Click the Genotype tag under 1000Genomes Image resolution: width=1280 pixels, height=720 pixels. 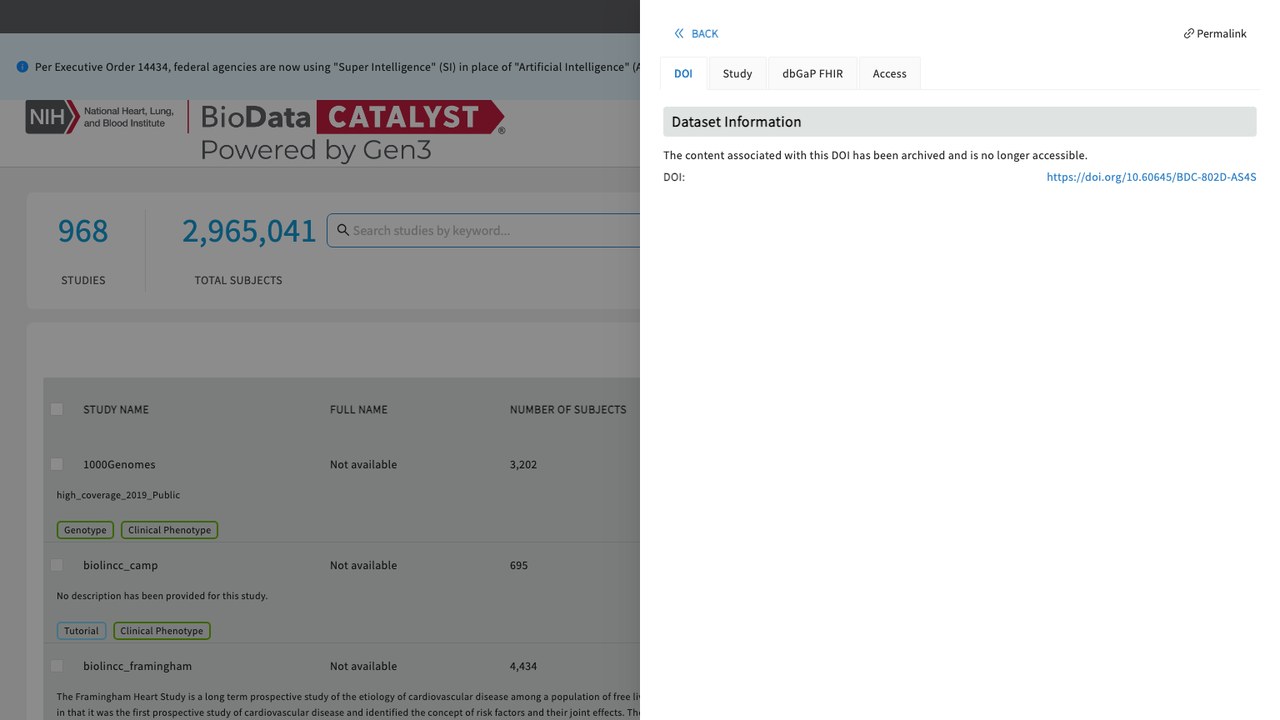tap(84, 530)
